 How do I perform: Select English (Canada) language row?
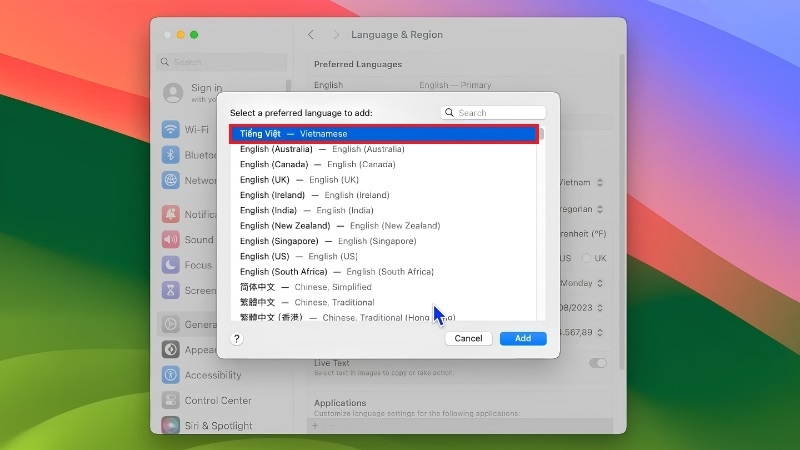pyautogui.click(x=384, y=164)
